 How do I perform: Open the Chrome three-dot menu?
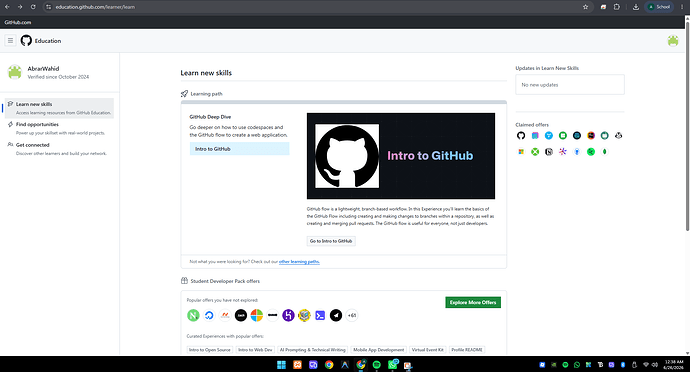tap(682, 7)
